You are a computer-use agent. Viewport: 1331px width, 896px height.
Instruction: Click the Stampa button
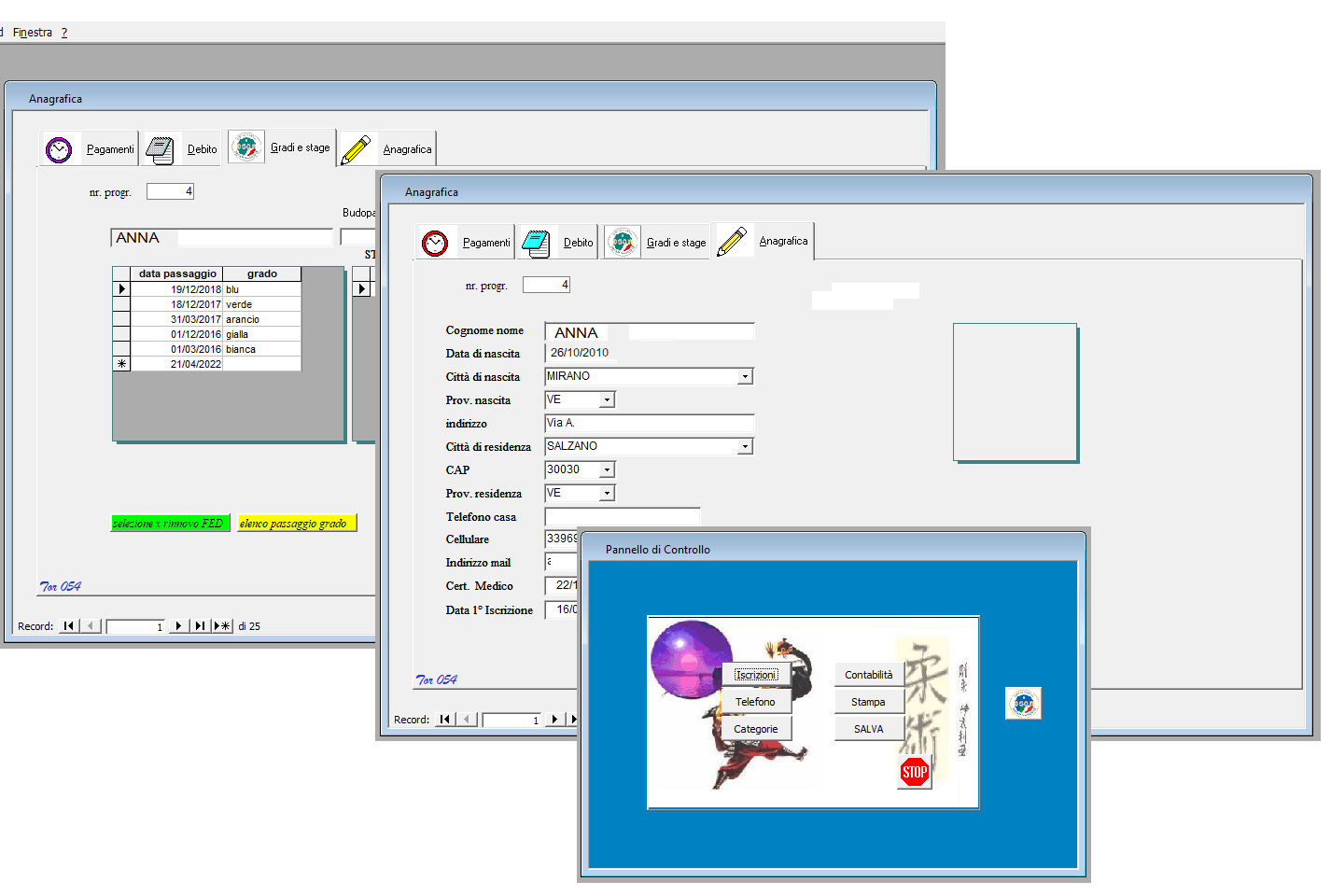869,702
